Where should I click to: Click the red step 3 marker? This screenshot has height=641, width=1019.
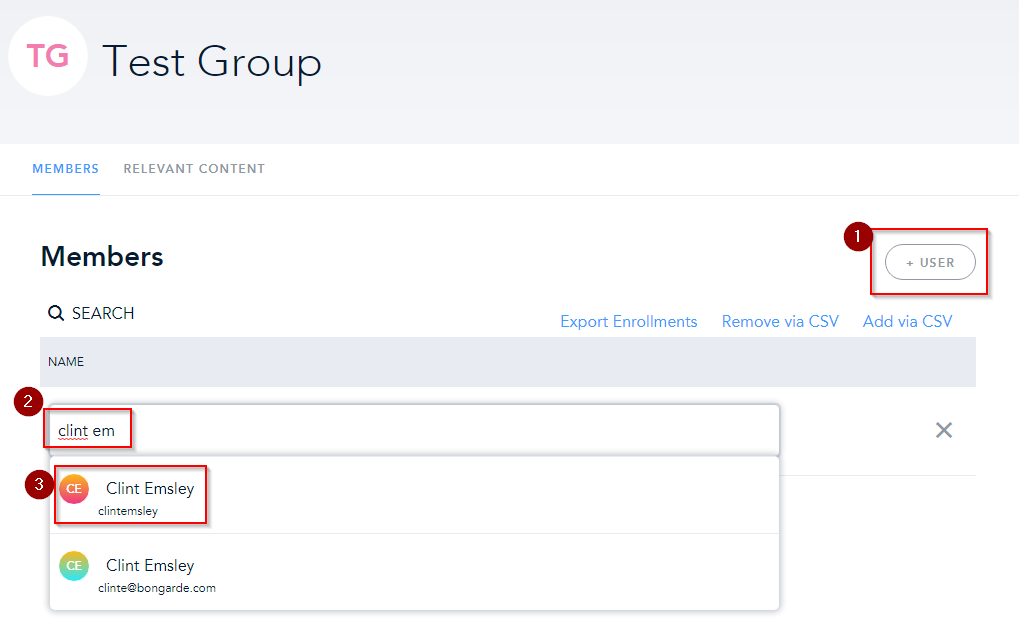click(x=39, y=485)
